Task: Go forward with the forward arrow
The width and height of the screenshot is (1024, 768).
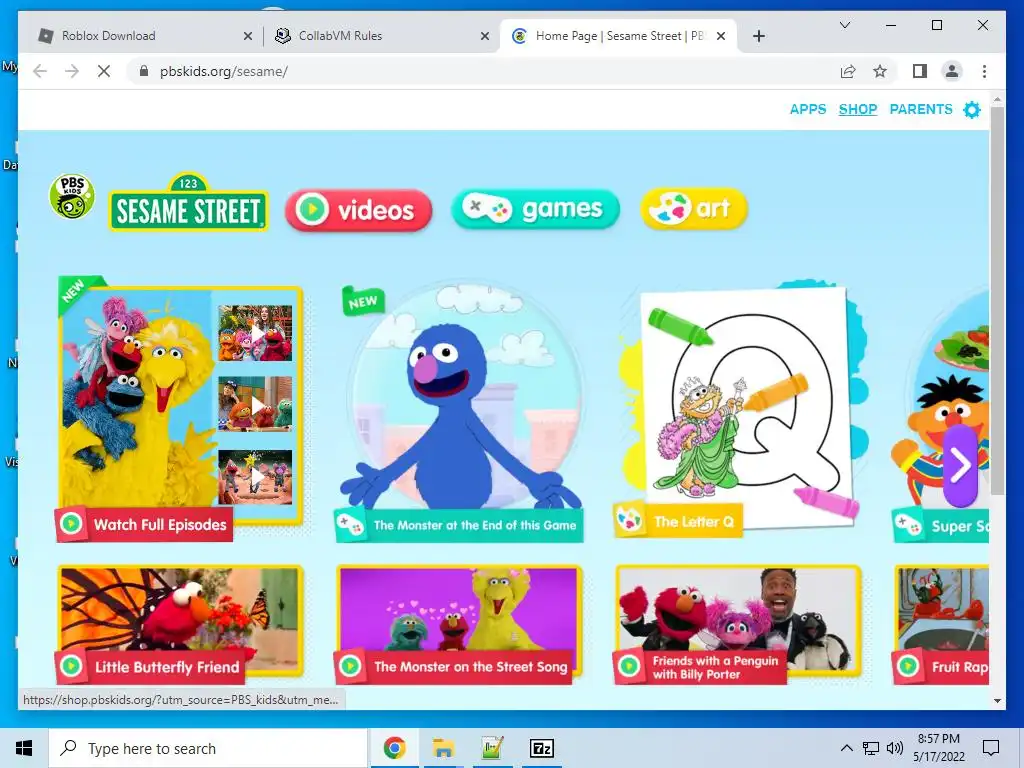Action: point(72,71)
